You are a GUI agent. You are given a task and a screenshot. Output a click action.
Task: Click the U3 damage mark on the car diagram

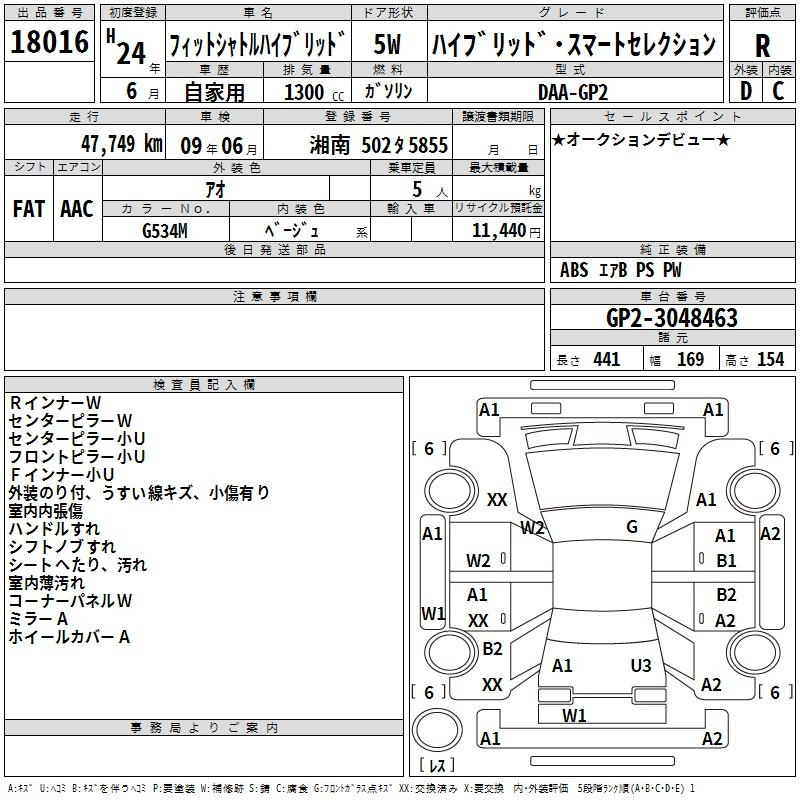640,665
